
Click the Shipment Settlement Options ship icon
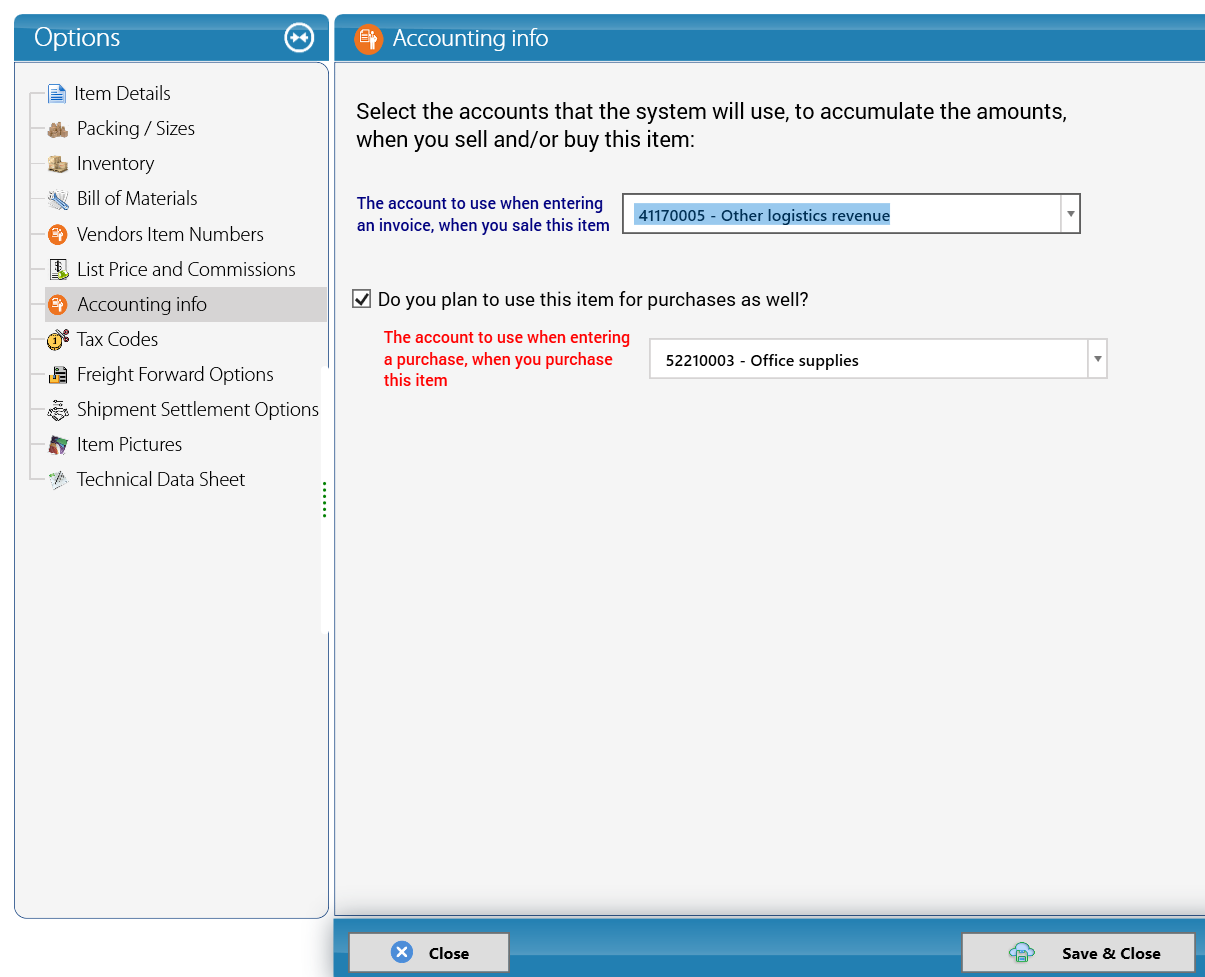[x=58, y=410]
